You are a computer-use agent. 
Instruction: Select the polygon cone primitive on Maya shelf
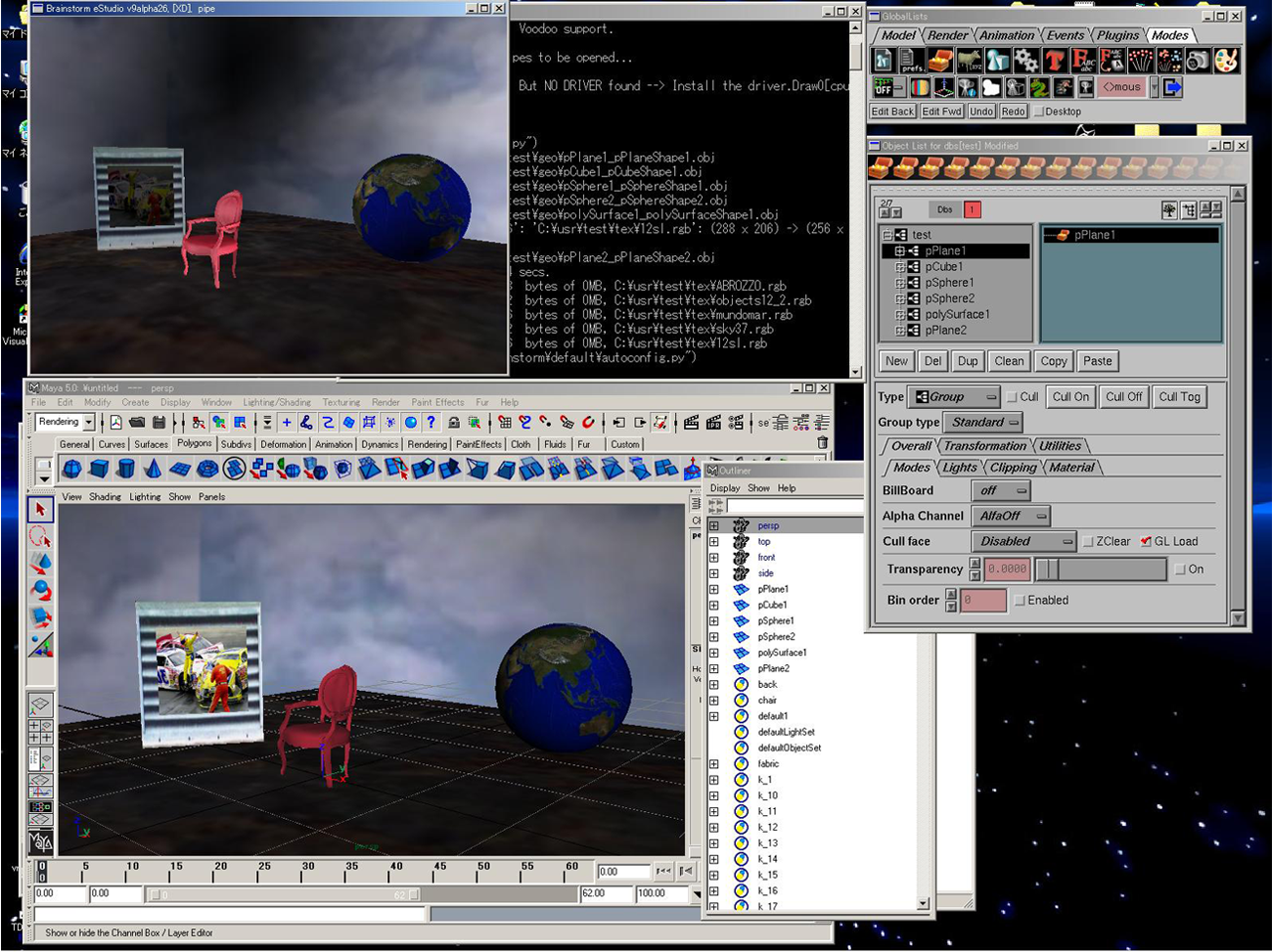pos(153,470)
